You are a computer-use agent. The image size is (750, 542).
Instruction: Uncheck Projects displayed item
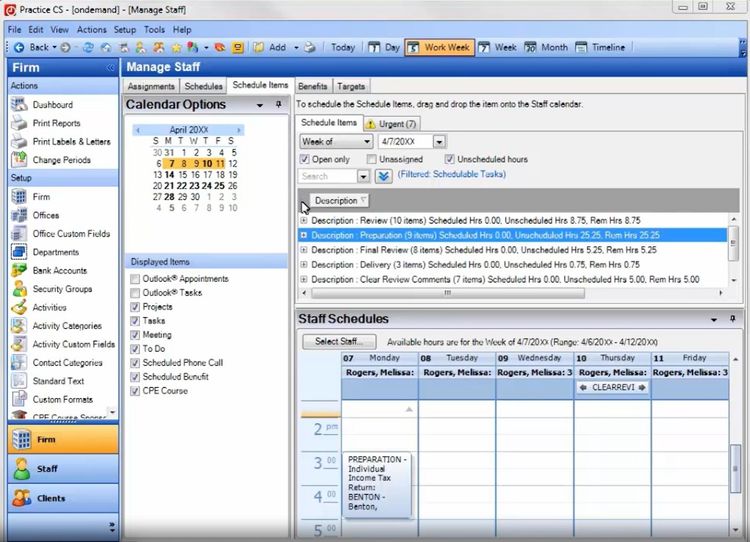tap(135, 307)
